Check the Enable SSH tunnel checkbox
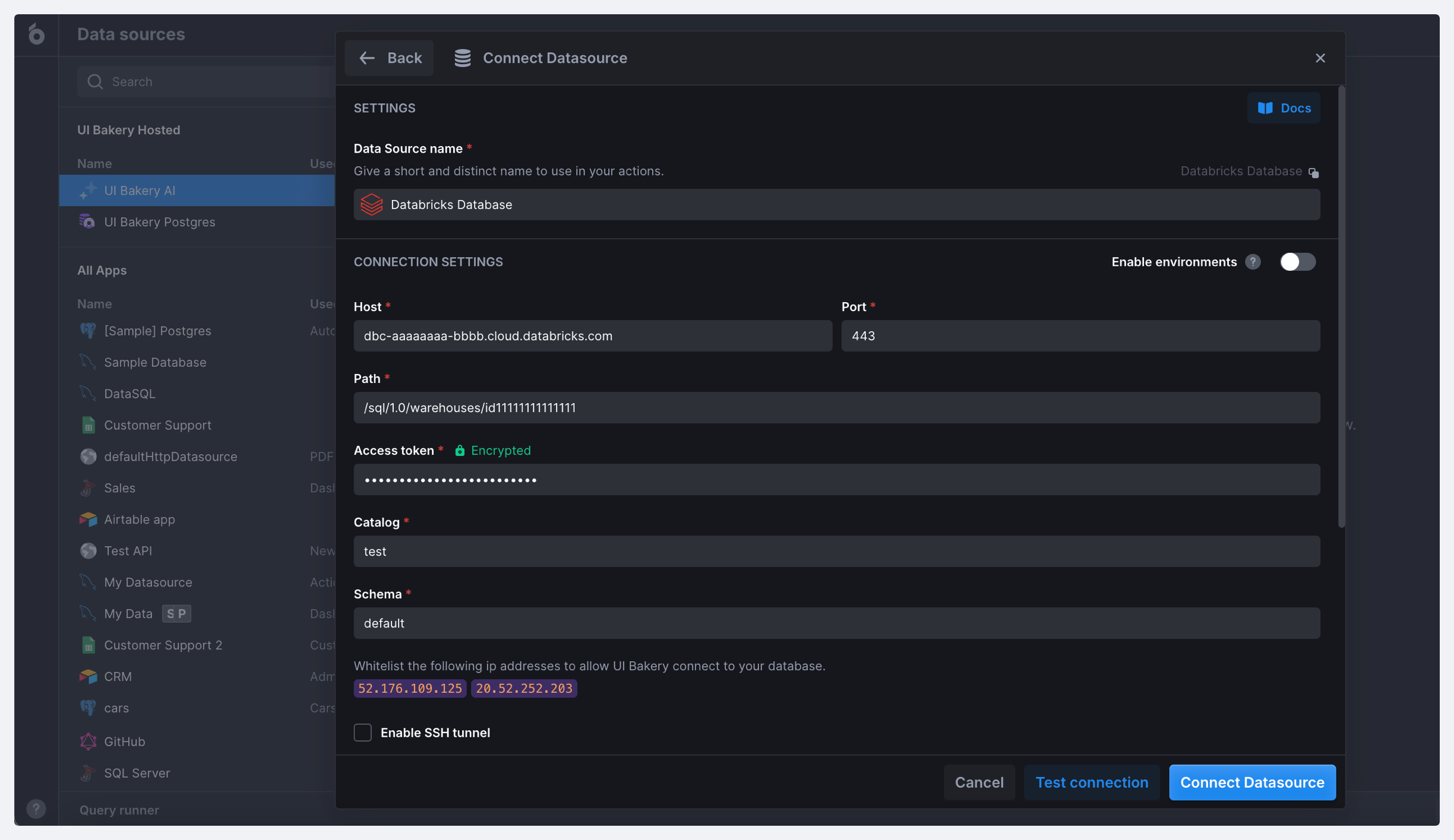 pyautogui.click(x=363, y=733)
